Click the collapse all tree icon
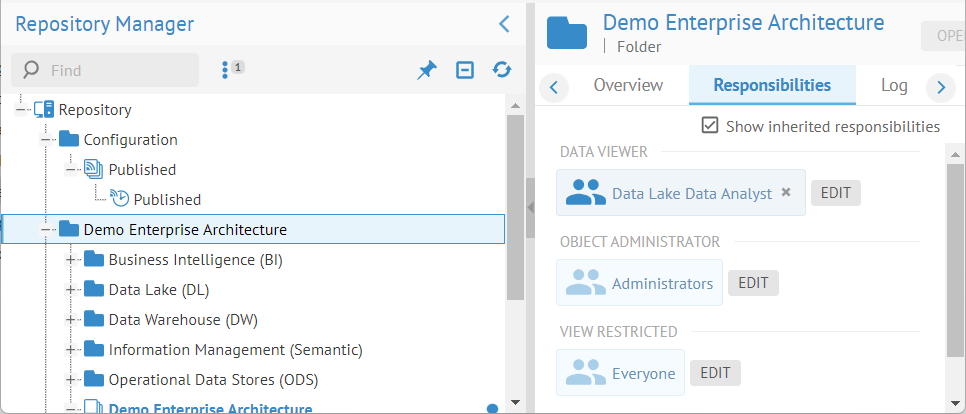Screen dimensions: 966x414 [465, 70]
